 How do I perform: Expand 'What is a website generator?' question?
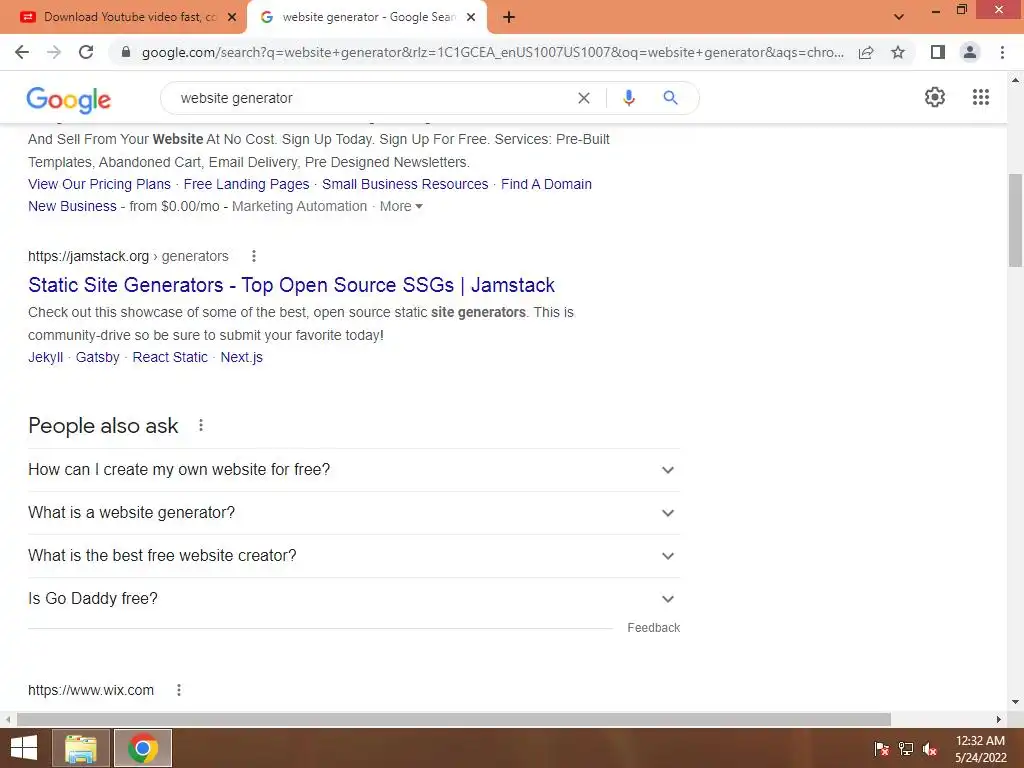click(354, 513)
